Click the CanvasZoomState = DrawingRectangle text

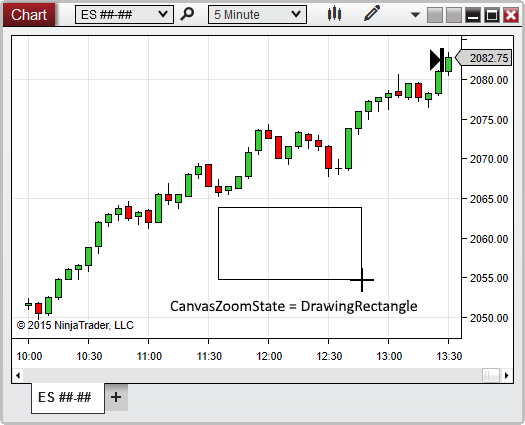click(294, 307)
